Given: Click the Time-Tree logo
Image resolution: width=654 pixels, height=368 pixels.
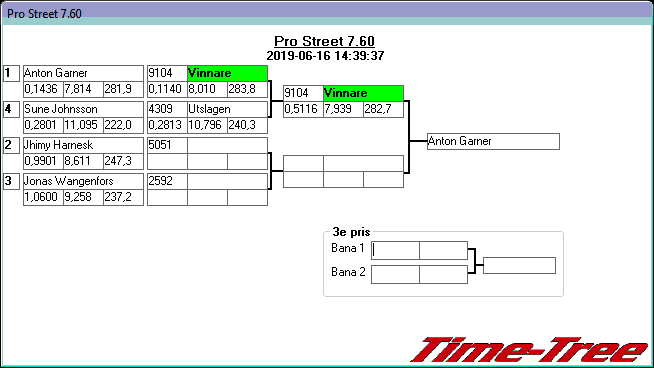Looking at the screenshot, I should [x=529, y=350].
